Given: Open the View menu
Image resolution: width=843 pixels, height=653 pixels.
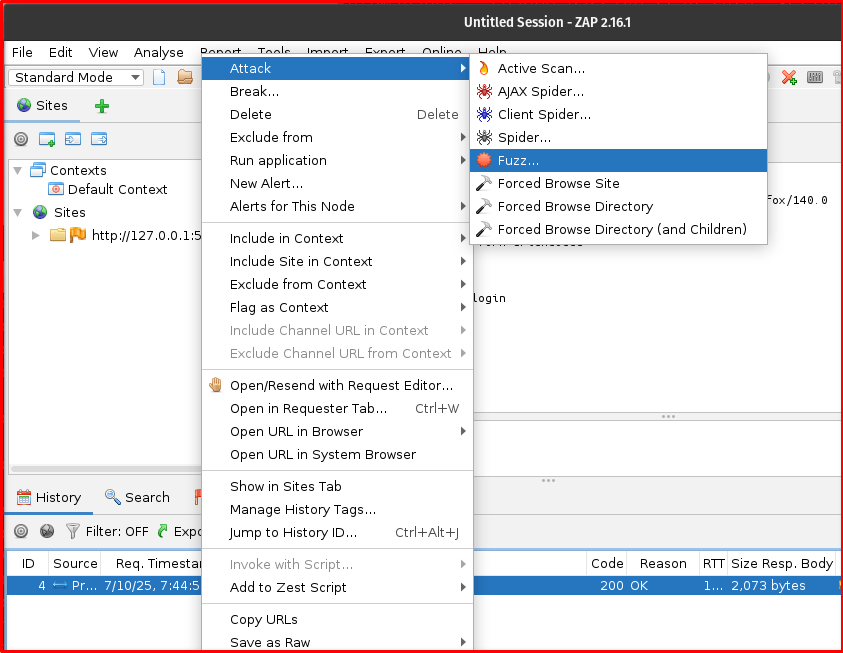Looking at the screenshot, I should (103, 53).
